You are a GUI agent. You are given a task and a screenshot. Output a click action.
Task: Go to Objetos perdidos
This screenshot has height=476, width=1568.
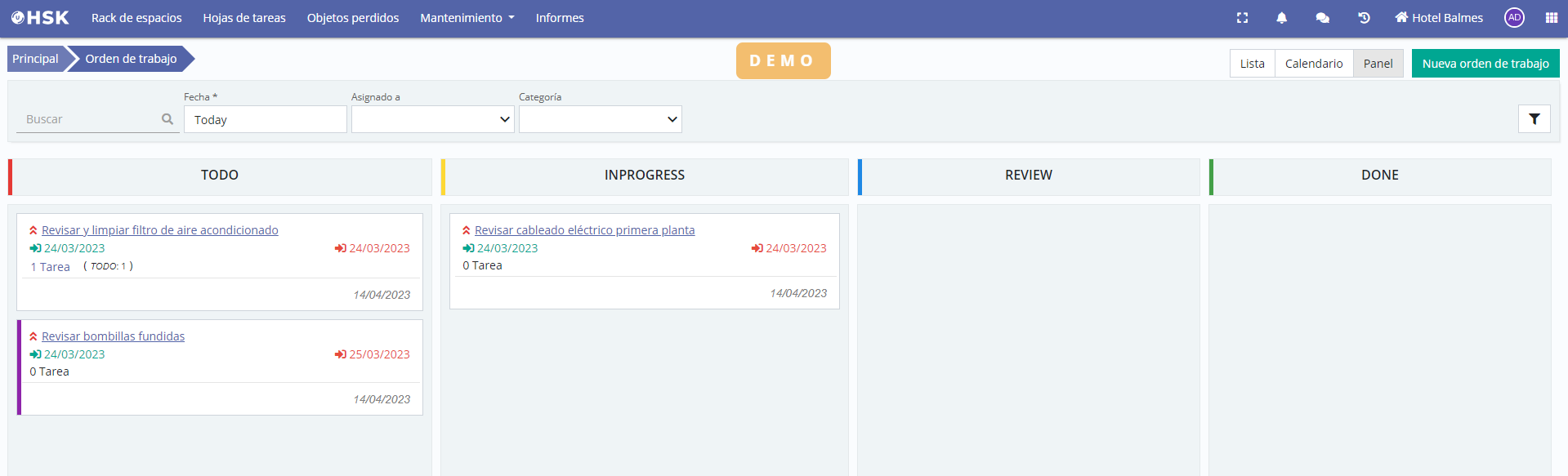(353, 18)
